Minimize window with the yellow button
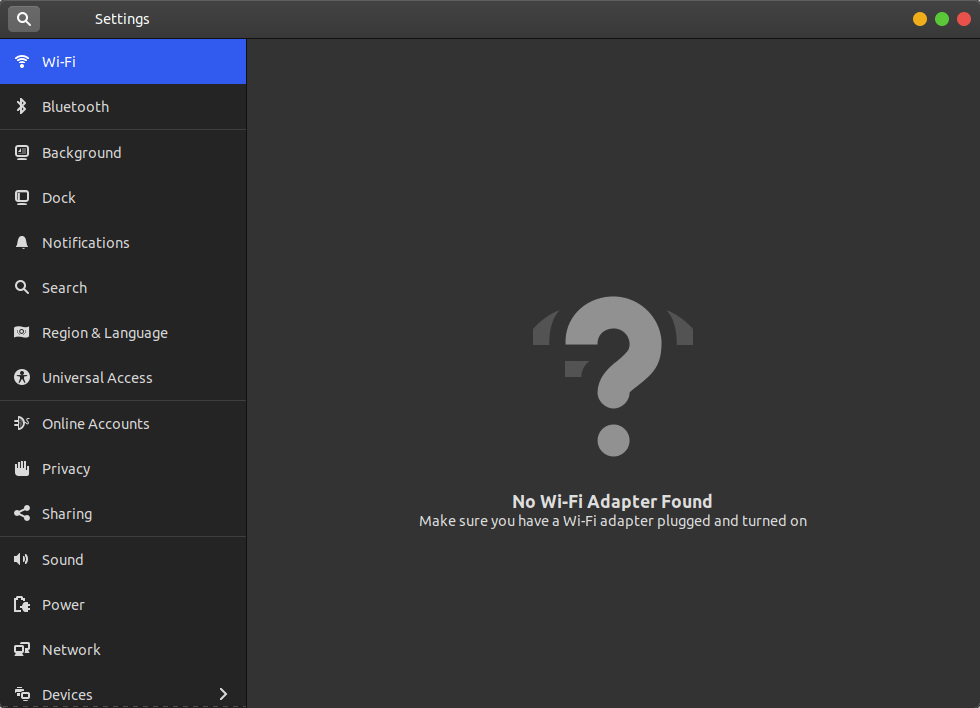This screenshot has width=980, height=708. click(x=919, y=19)
